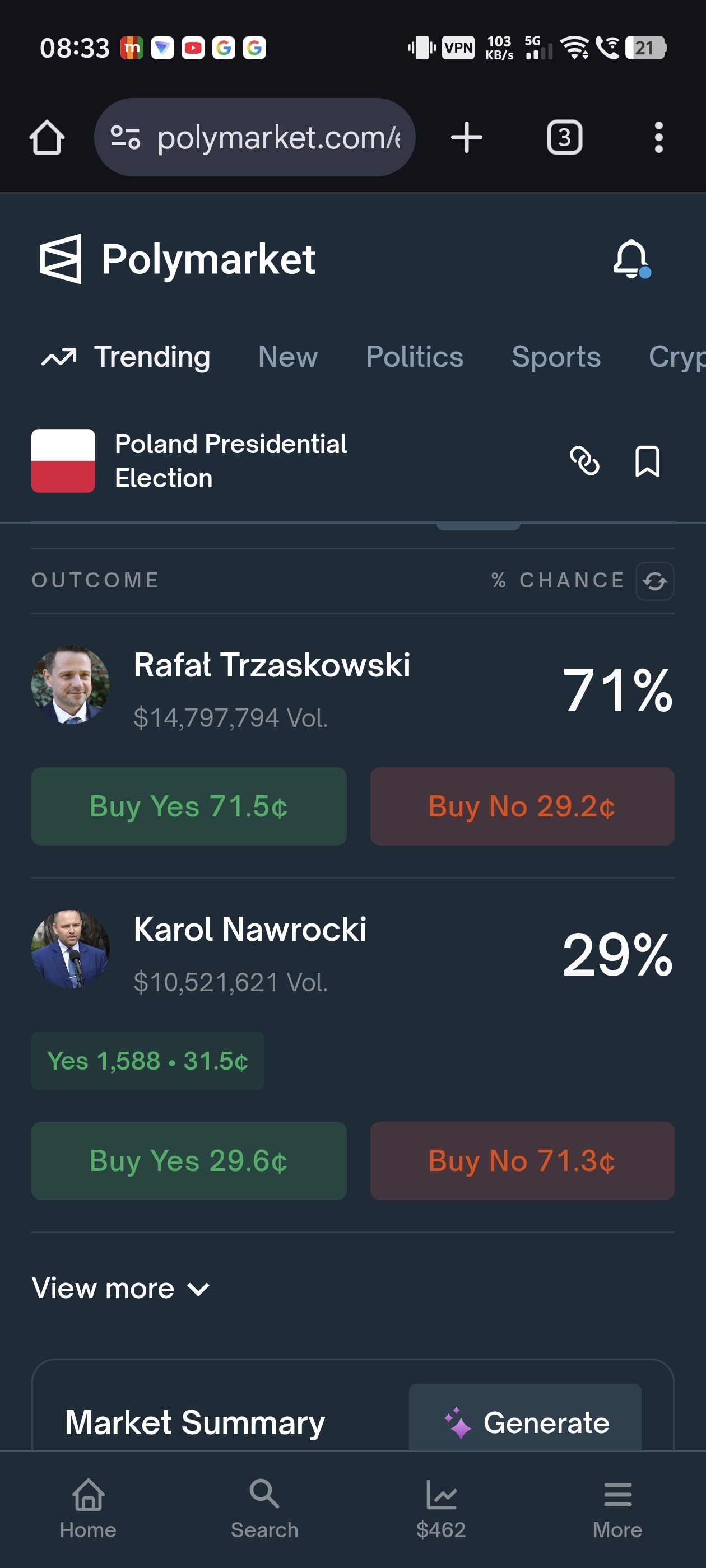Toggle the % chance refresh icon
The height and width of the screenshot is (1568, 706).
pos(654,581)
